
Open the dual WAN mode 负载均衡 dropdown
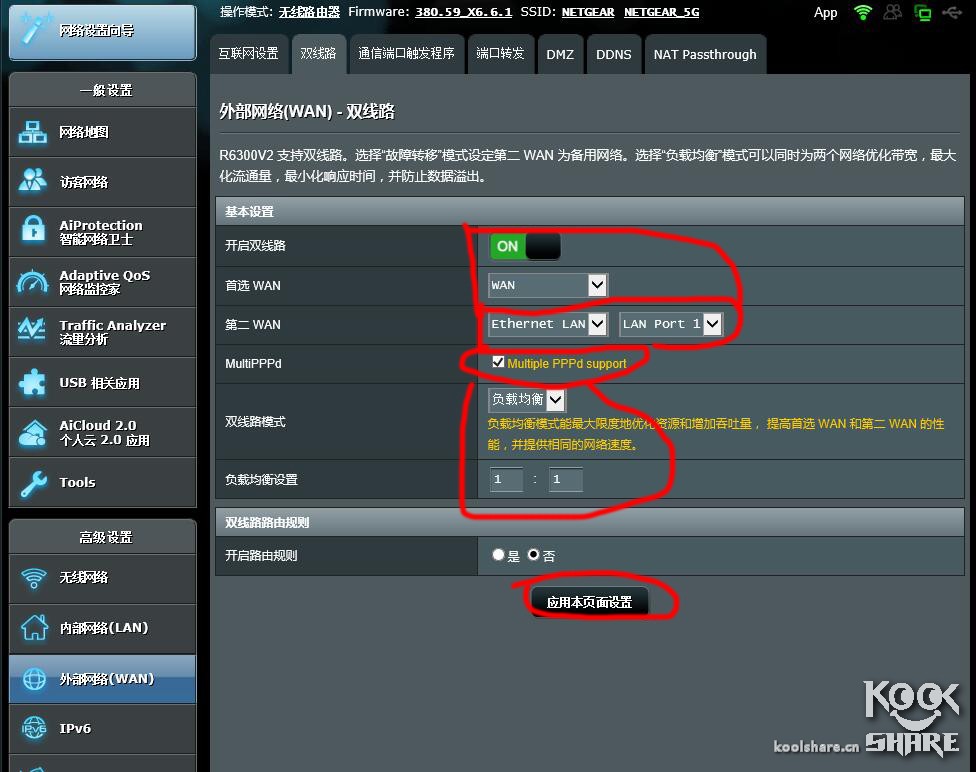[x=526, y=400]
